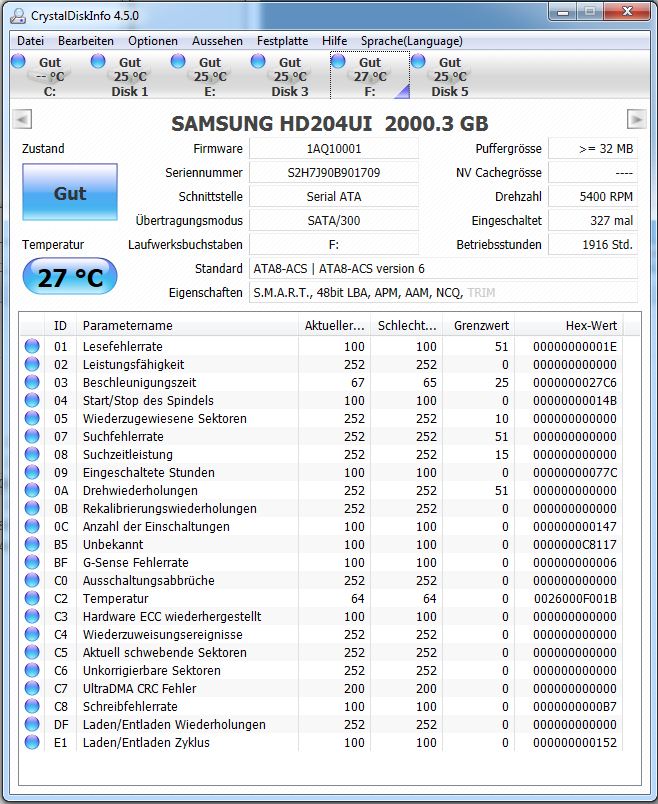Click the serial number S2H7J90B901709
658x804 pixels.
(x=334, y=172)
